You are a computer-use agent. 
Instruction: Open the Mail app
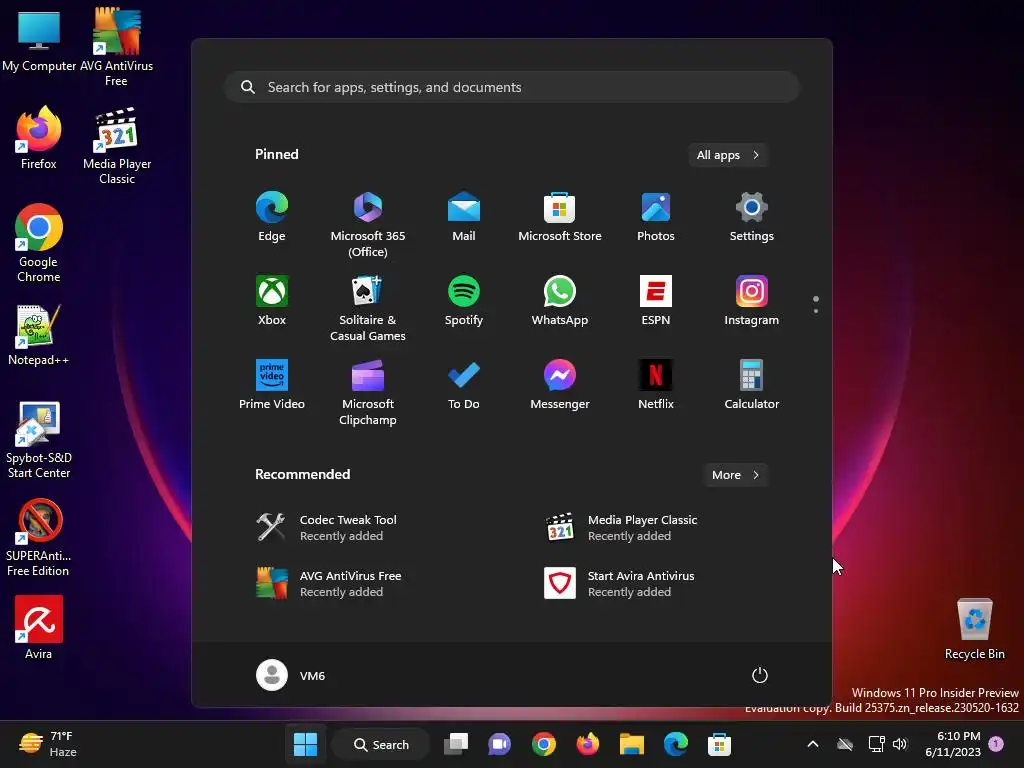point(464,217)
